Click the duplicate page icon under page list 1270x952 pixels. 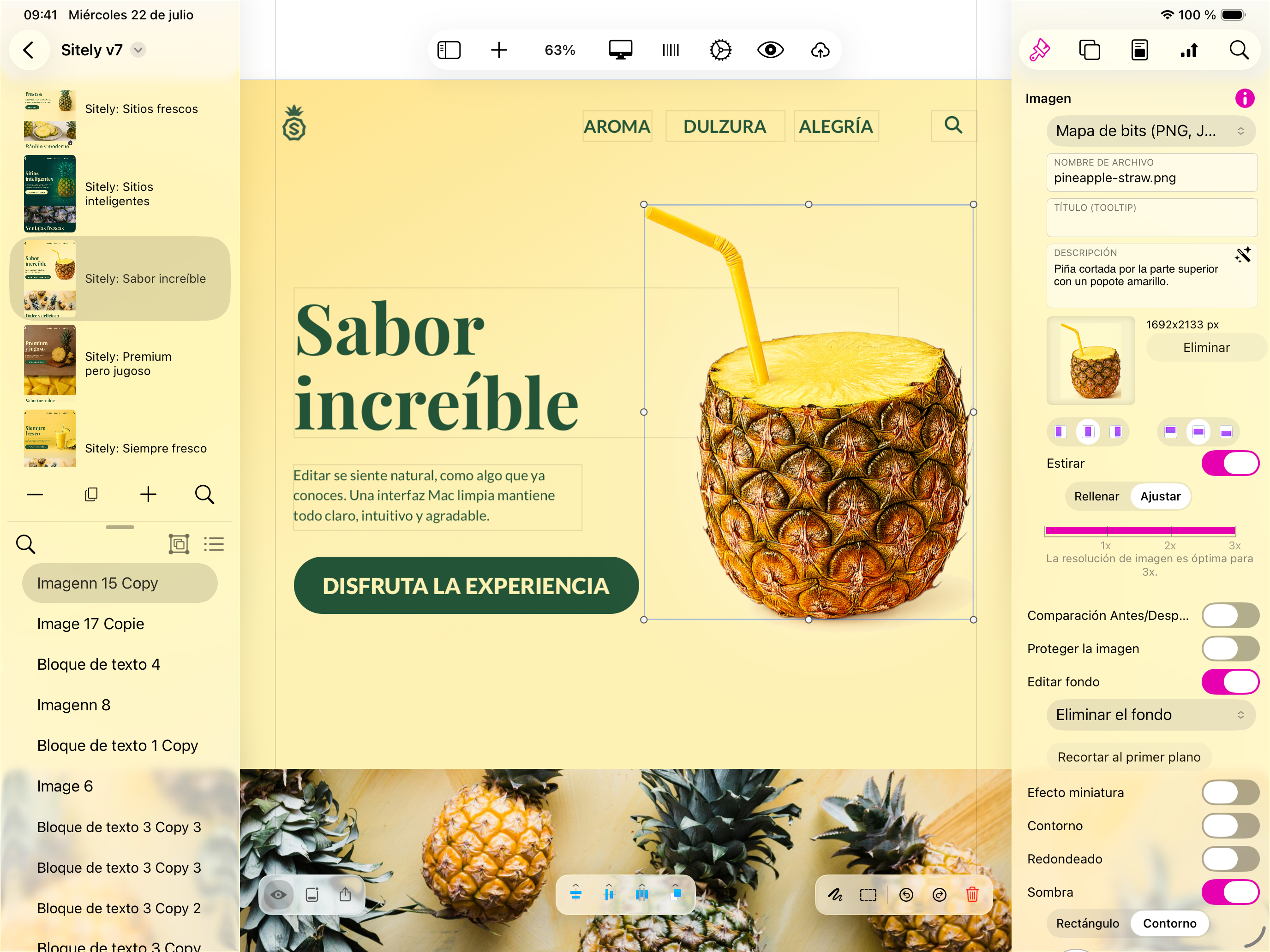coord(91,494)
